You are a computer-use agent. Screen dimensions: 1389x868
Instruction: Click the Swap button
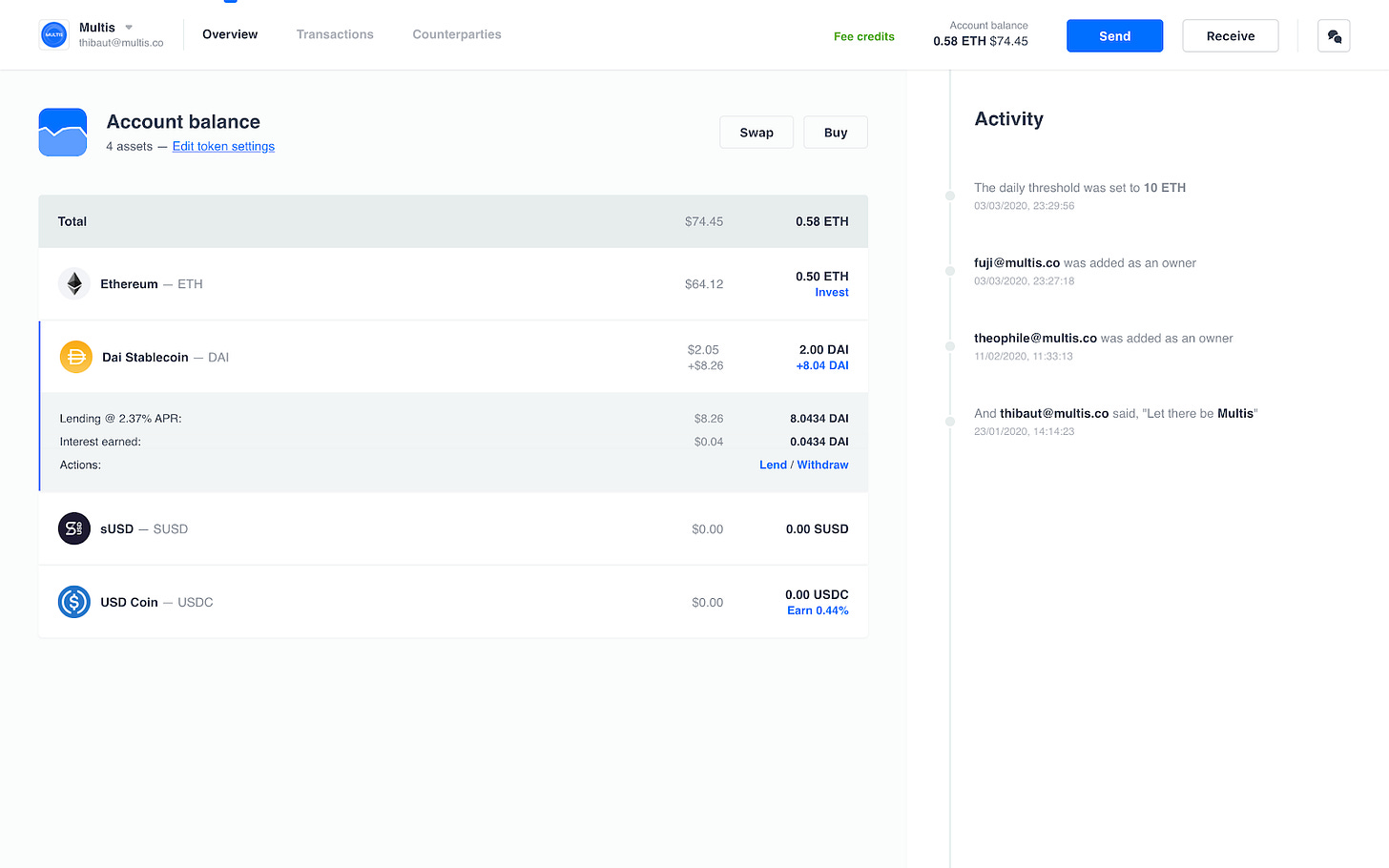[x=757, y=133]
